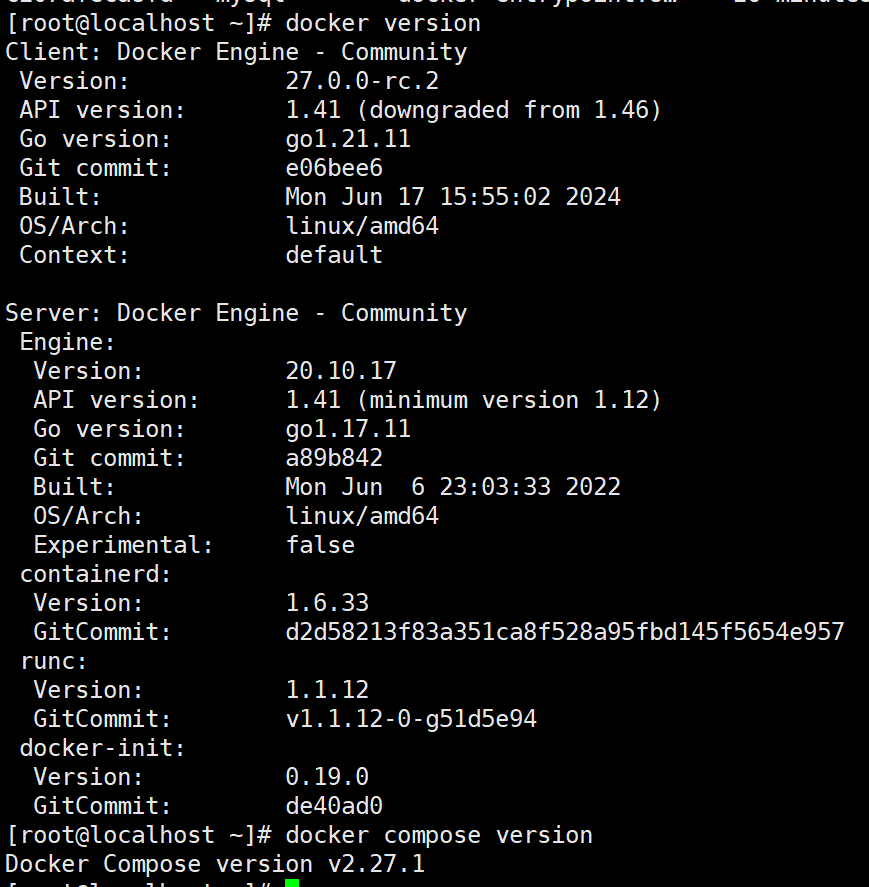Screen dimensions: 869x887
Task: Click the 'Server: Docker Engine - Community' heading
Action: tap(236, 313)
